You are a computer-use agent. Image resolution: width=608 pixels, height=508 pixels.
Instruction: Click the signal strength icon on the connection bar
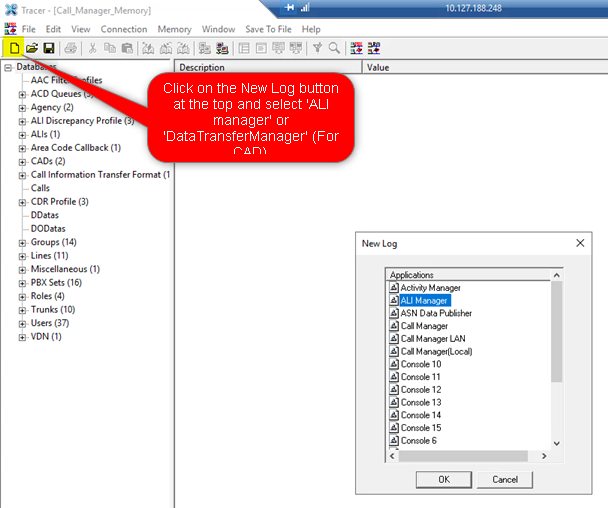[305, 7]
